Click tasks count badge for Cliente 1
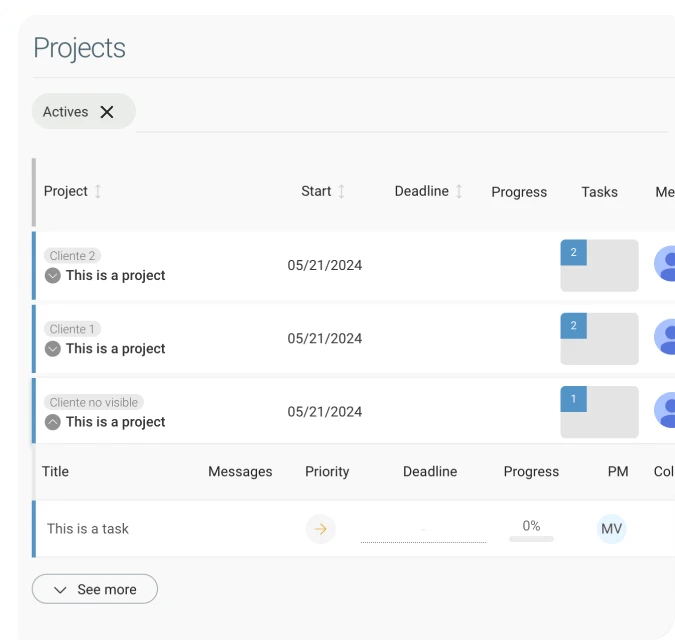 pos(573,326)
